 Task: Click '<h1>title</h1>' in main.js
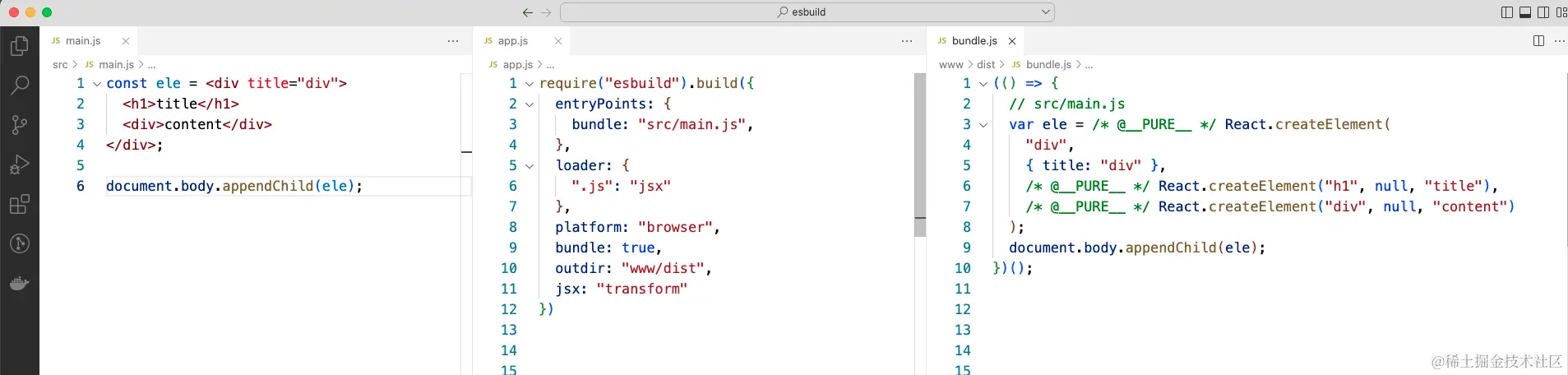point(181,104)
